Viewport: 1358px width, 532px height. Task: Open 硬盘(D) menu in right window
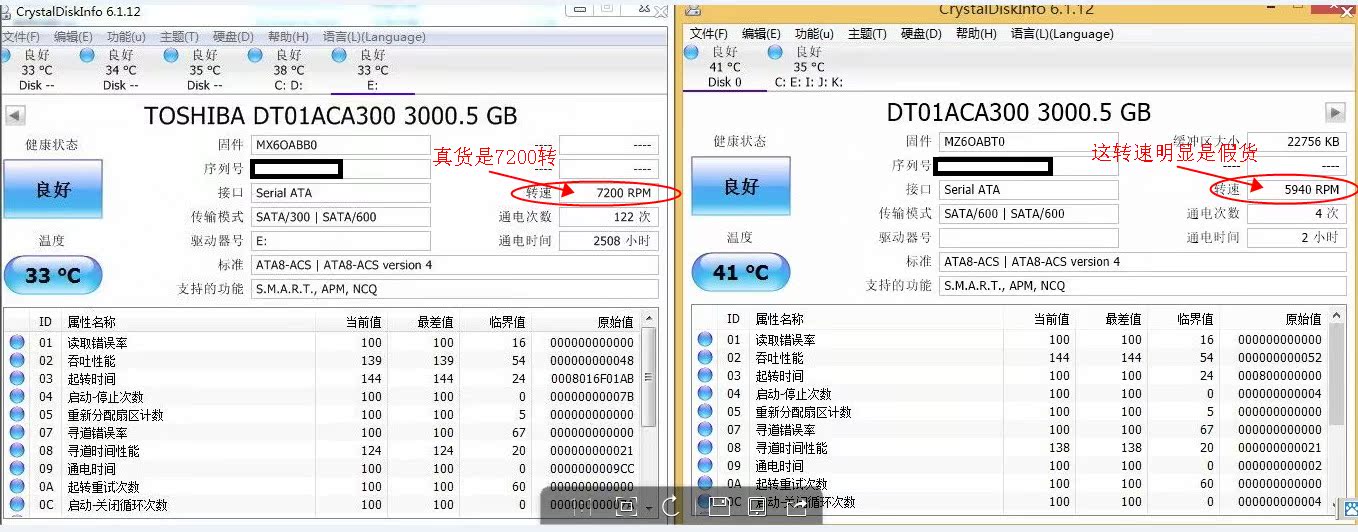click(x=921, y=33)
